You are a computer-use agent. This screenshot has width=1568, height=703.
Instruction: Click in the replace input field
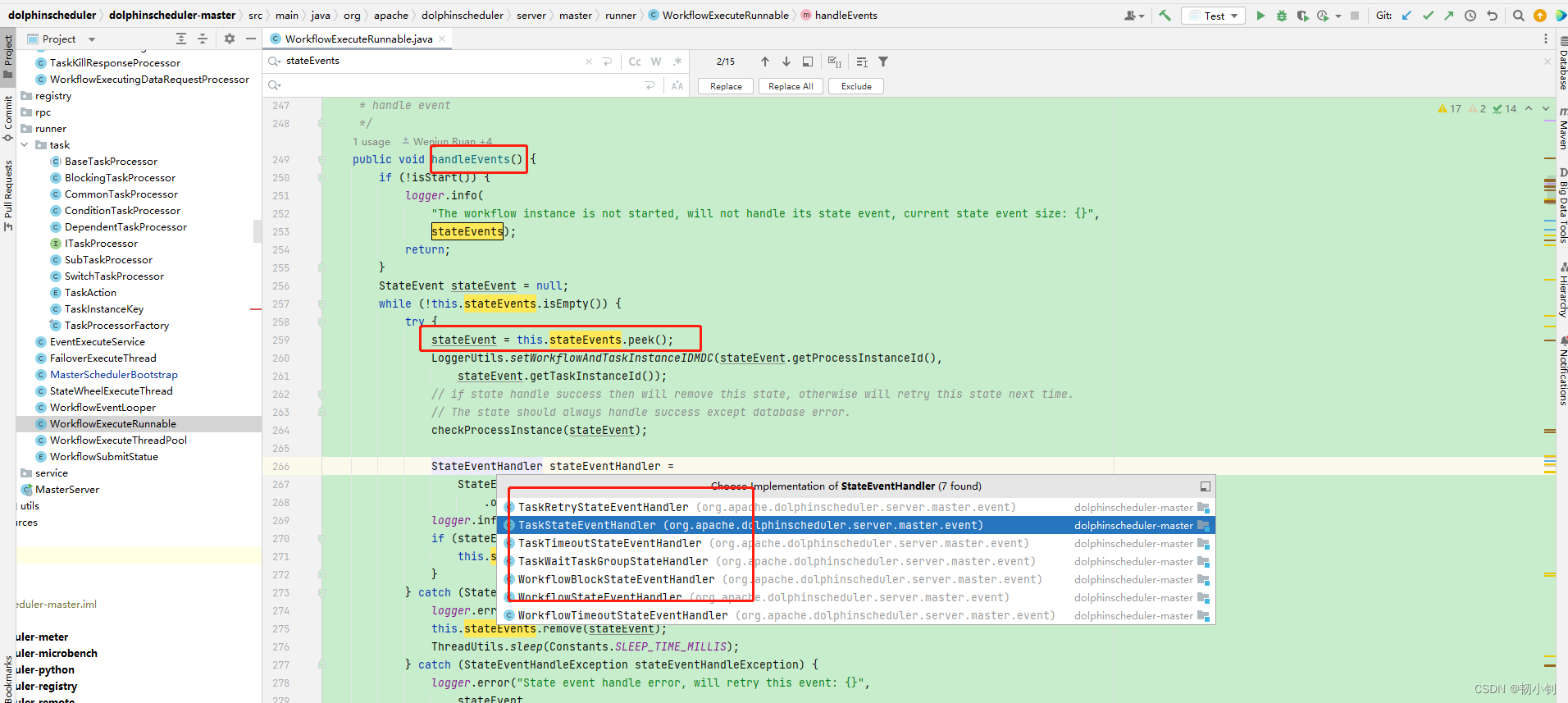tap(463, 85)
